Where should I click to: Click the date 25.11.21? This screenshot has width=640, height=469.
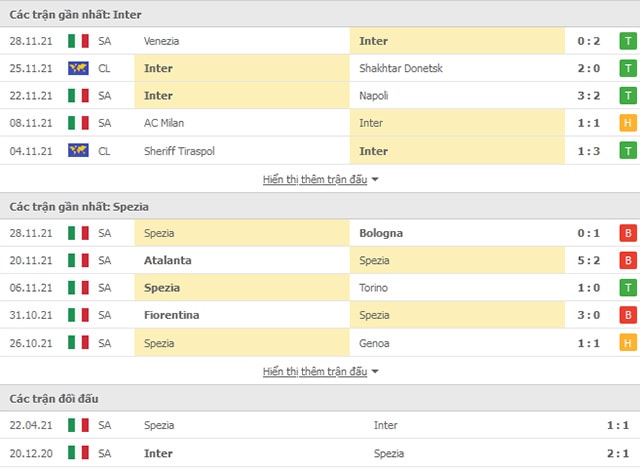(31, 68)
